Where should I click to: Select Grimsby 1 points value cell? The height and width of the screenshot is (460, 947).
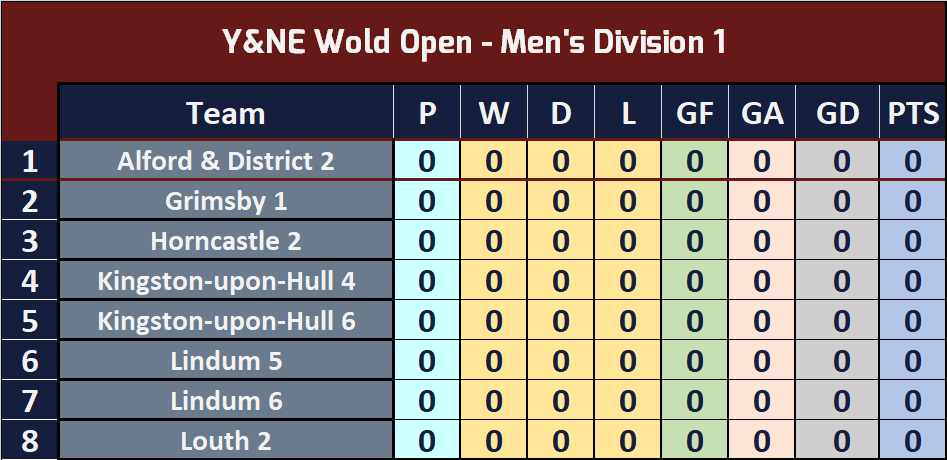913,201
